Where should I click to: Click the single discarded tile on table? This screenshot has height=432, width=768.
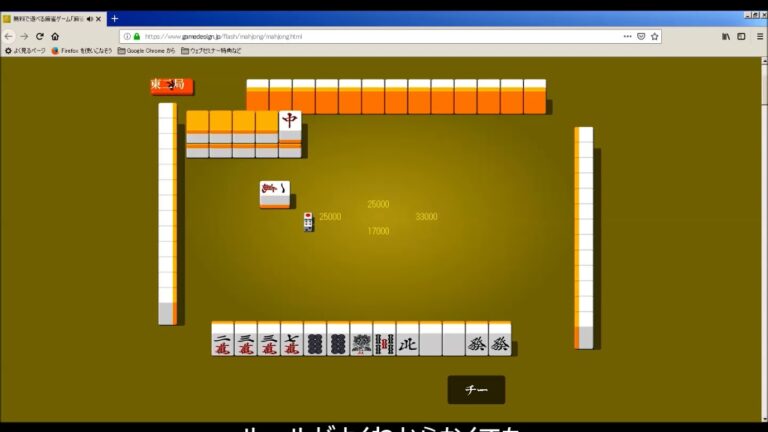(275, 194)
